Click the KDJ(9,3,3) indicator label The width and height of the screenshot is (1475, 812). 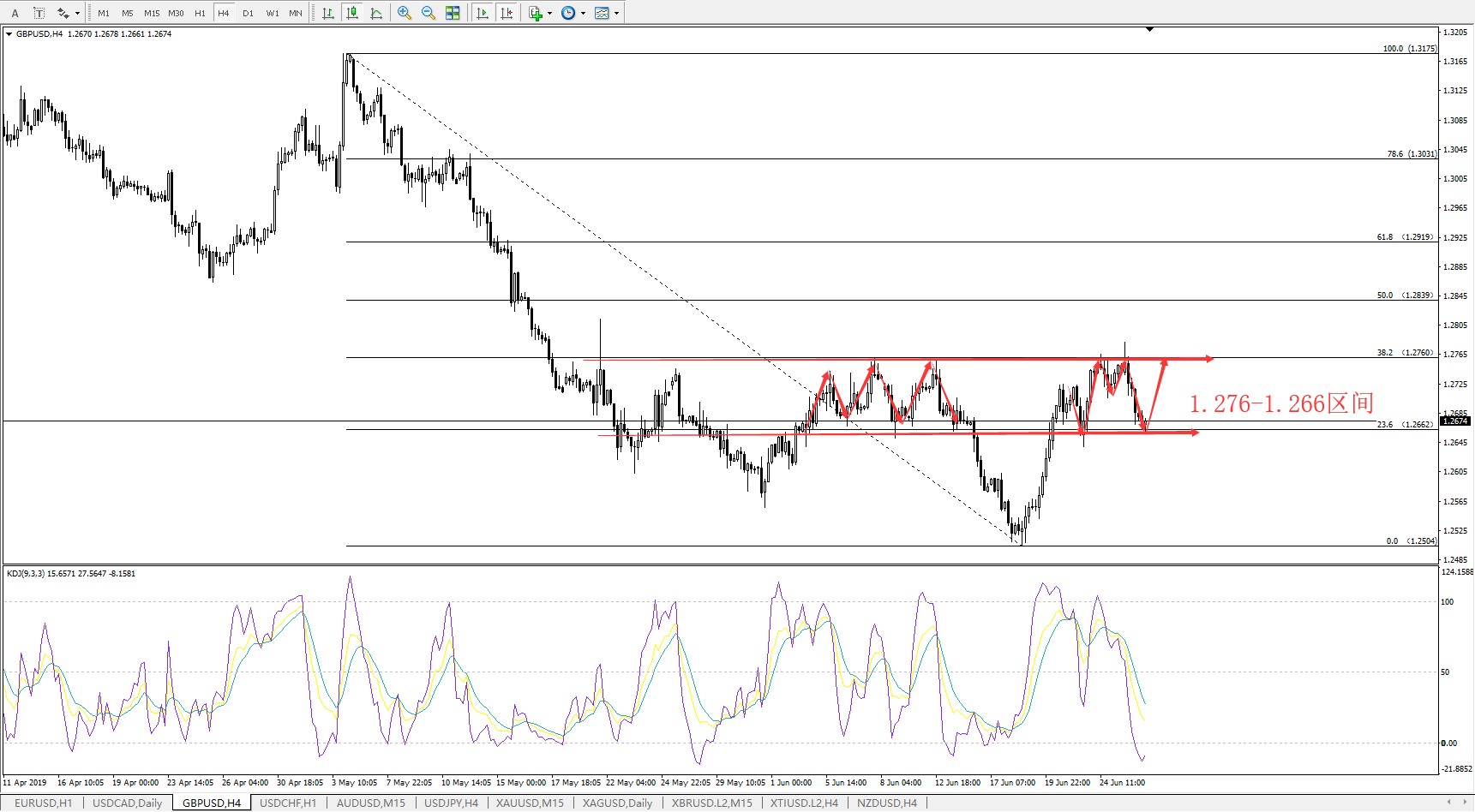tap(71, 574)
